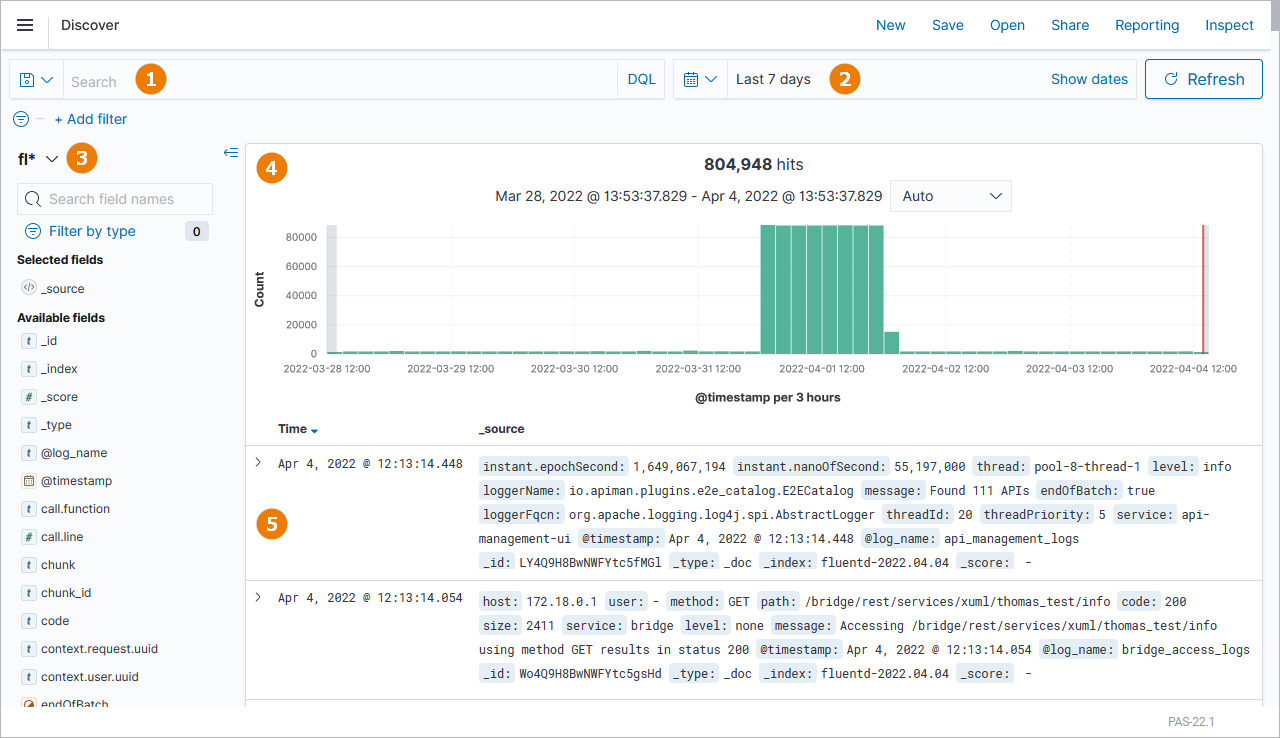Click the @timestamp field calendar icon
This screenshot has height=738, width=1280.
tap(29, 481)
